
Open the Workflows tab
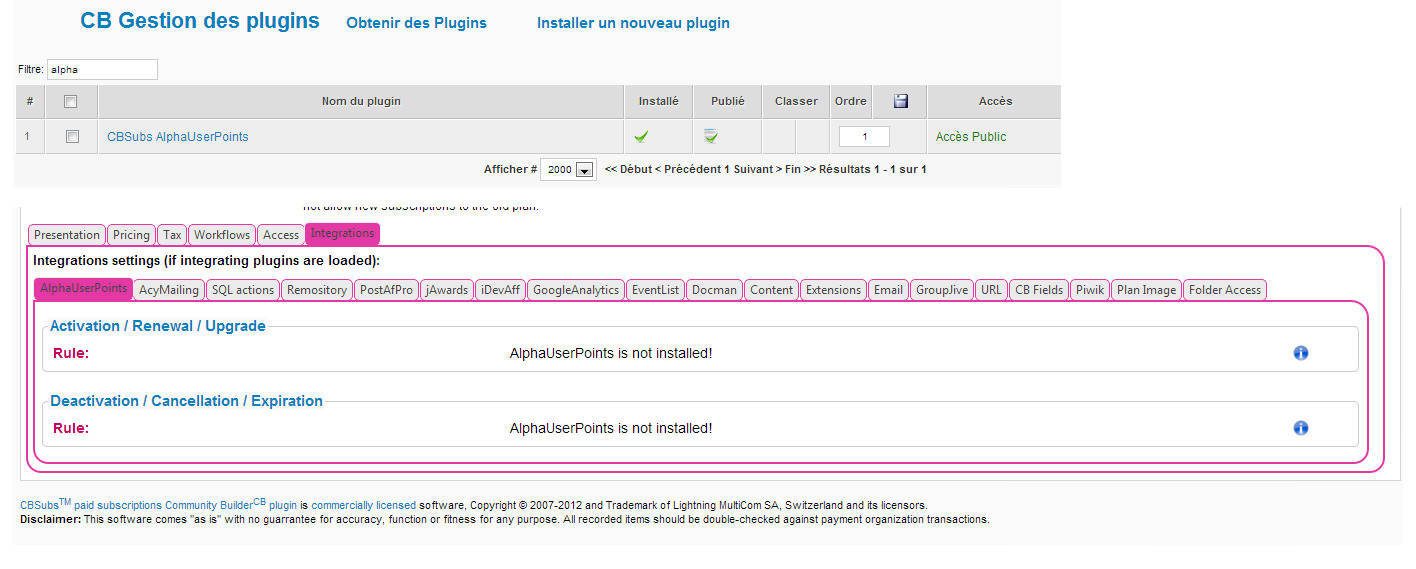[x=222, y=235]
